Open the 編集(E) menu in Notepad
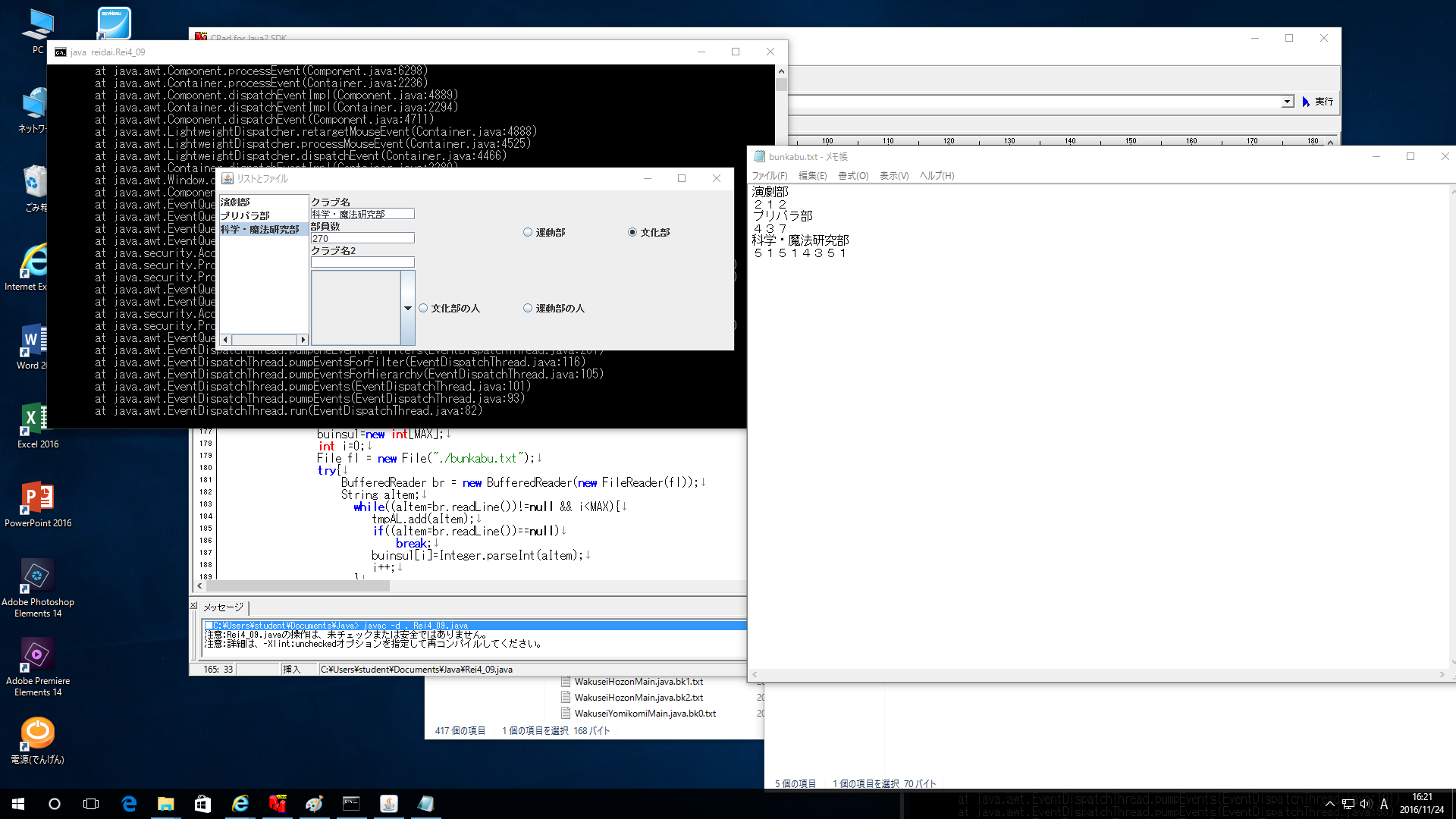1456x819 pixels. tap(812, 176)
